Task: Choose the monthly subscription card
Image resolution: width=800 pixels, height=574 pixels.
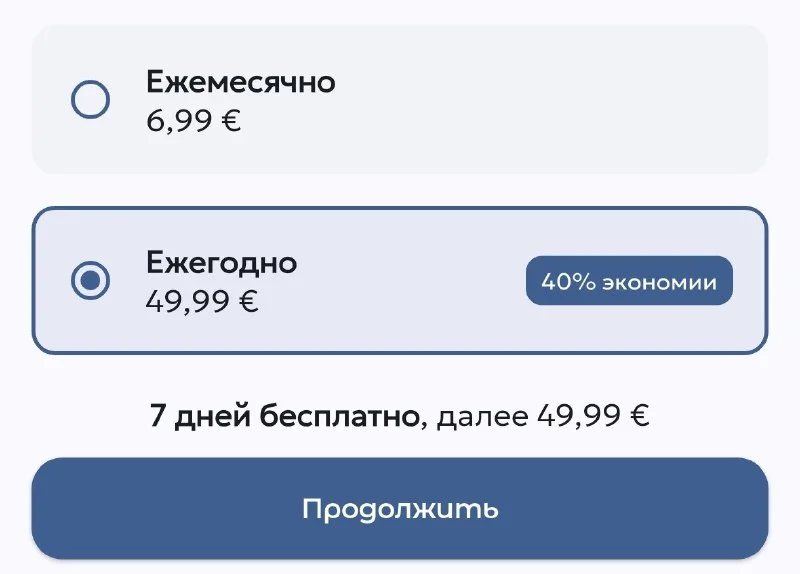Action: [400, 100]
